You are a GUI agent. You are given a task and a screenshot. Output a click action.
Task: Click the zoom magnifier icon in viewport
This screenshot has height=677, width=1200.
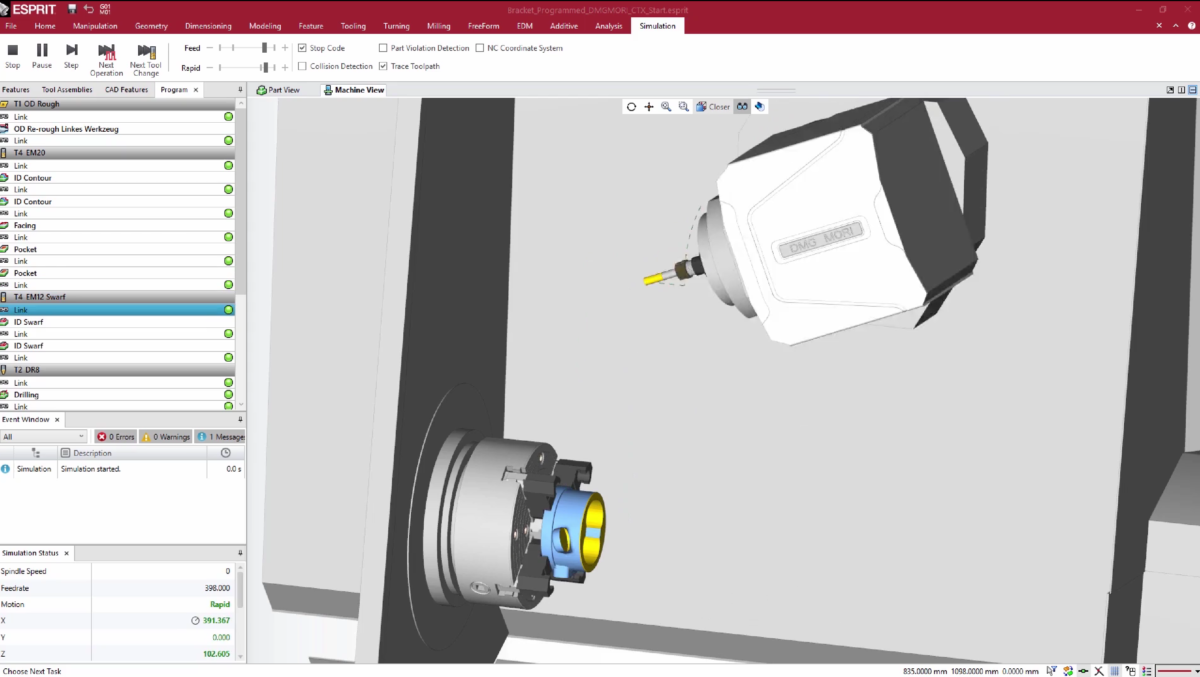[666, 106]
